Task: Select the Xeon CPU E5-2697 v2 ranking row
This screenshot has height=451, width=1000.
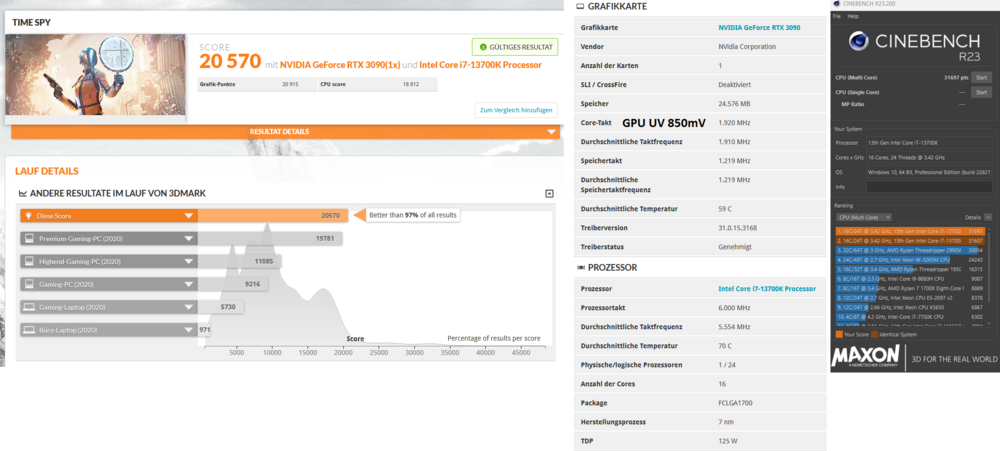Action: (910, 298)
